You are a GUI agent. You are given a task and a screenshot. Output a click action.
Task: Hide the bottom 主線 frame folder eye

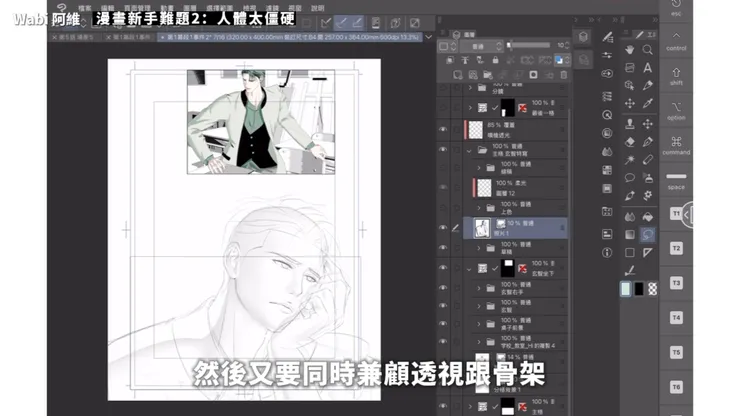coord(443,406)
